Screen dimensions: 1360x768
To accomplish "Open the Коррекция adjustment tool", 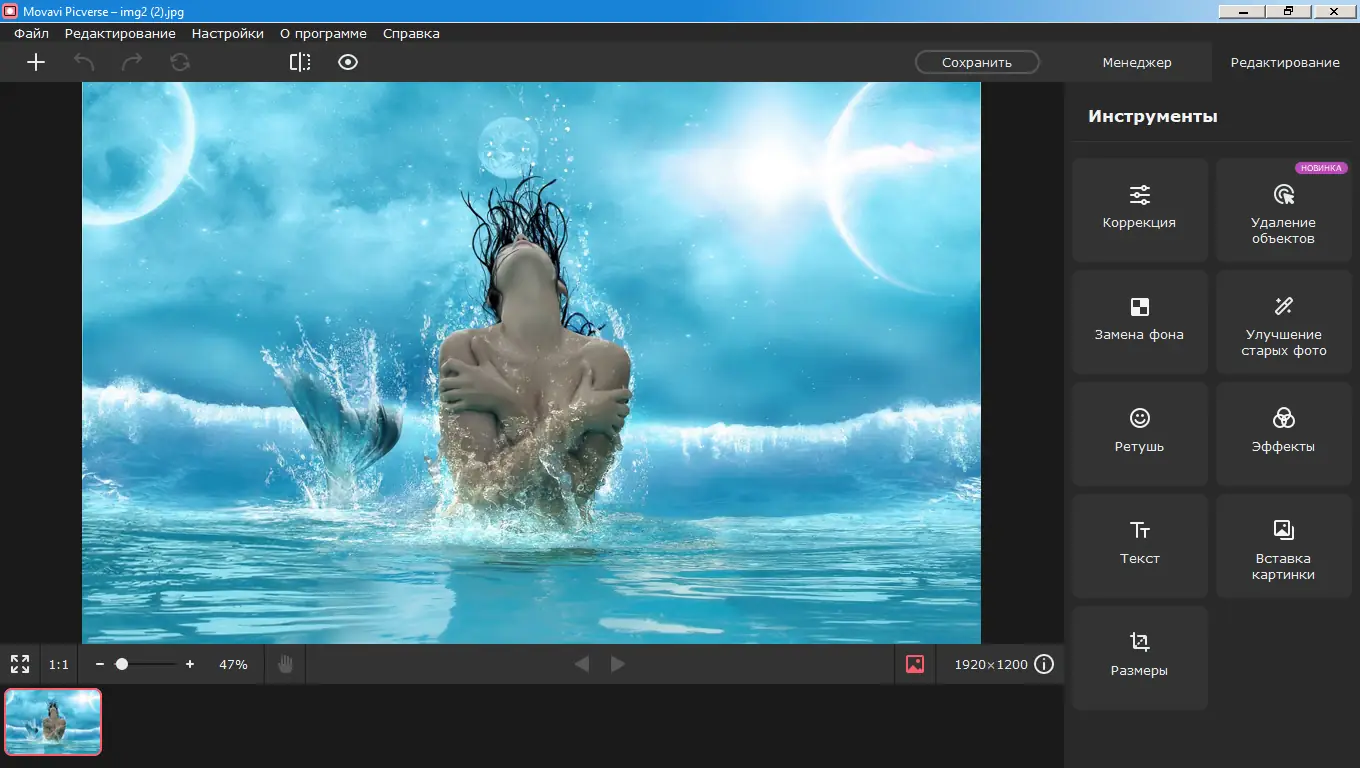I will pos(1139,209).
